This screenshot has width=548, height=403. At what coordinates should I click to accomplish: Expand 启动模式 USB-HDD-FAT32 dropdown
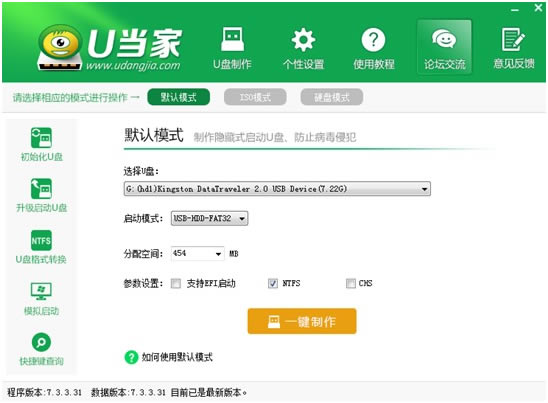pyautogui.click(x=209, y=218)
